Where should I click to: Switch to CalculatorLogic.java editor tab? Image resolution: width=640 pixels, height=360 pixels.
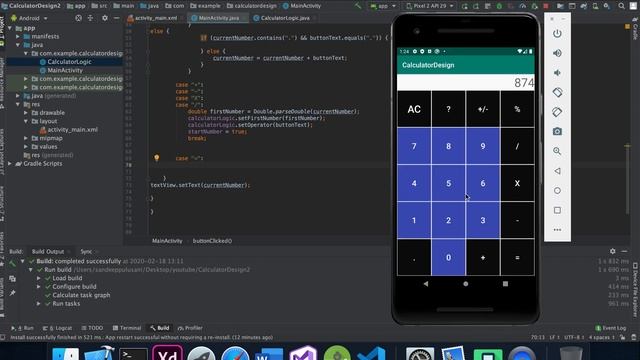[x=284, y=18]
